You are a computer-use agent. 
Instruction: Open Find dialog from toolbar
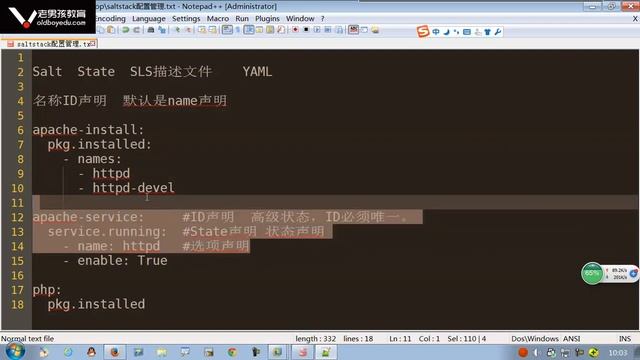pyautogui.click(x=151, y=30)
